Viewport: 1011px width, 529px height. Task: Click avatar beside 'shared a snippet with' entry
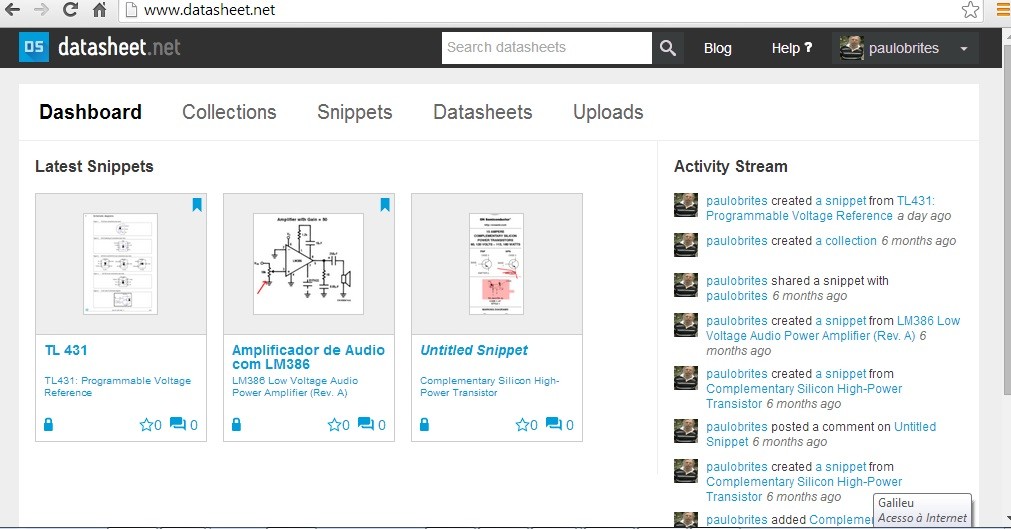tap(686, 284)
